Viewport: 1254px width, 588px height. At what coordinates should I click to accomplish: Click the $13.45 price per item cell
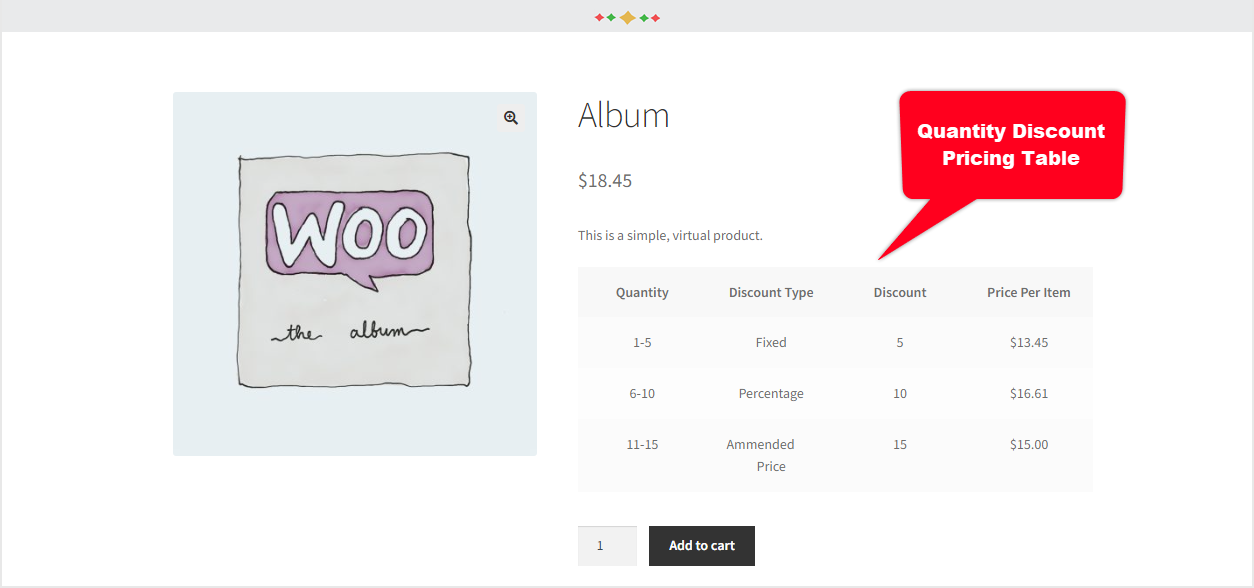[1029, 342]
